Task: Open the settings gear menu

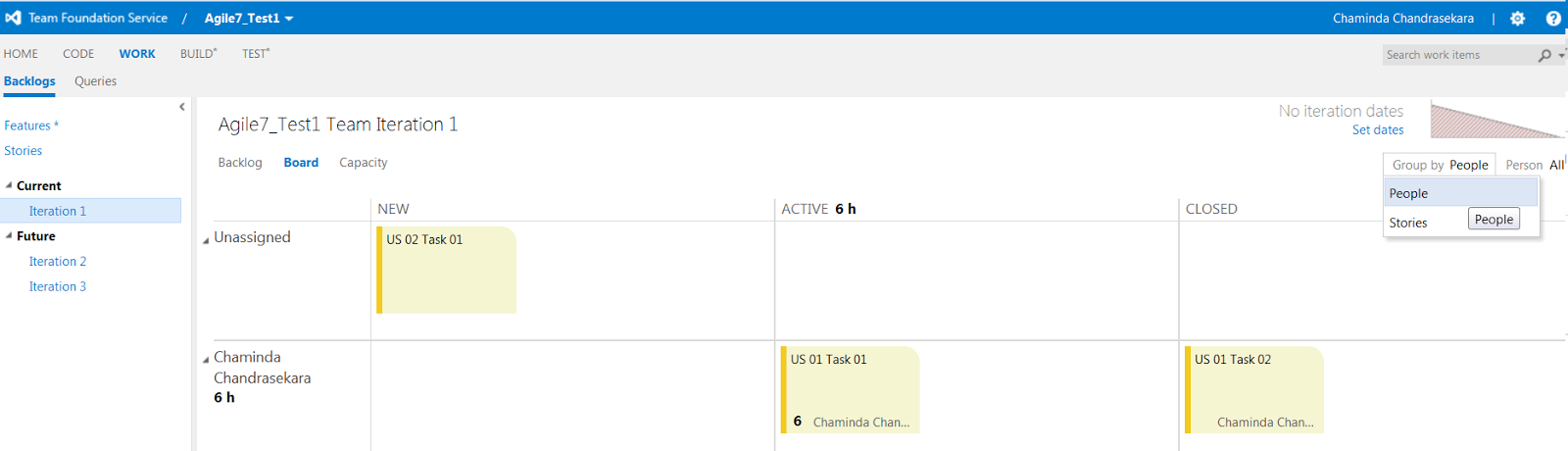Action: point(1517,19)
